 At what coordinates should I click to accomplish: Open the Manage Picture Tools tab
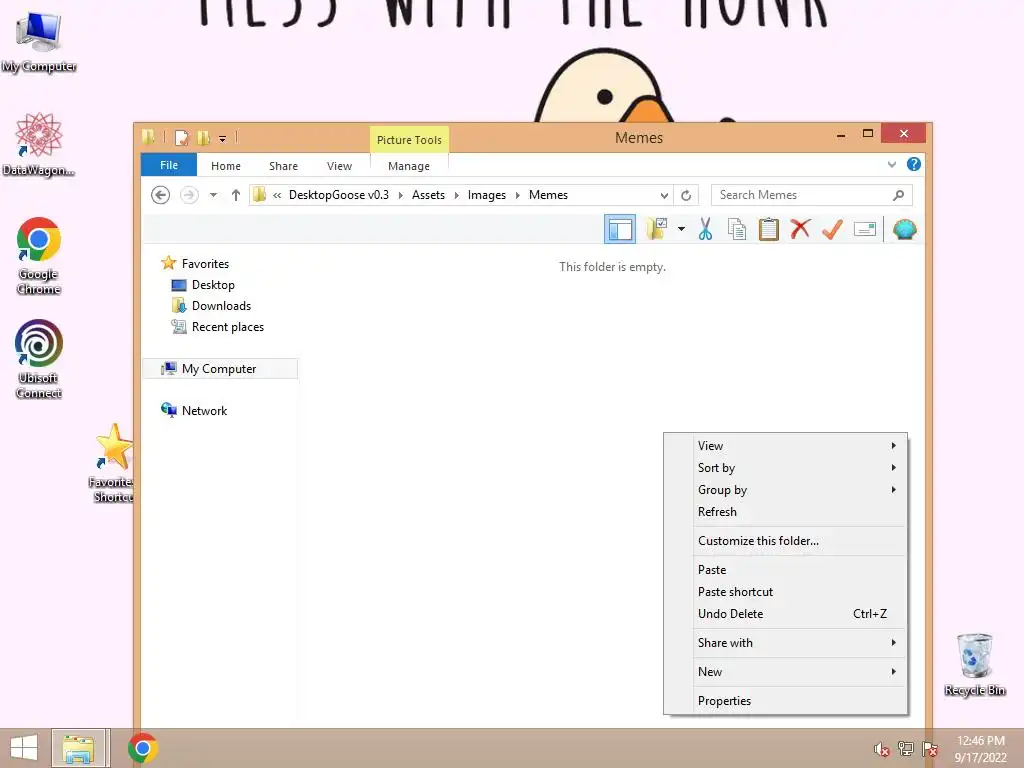click(409, 166)
